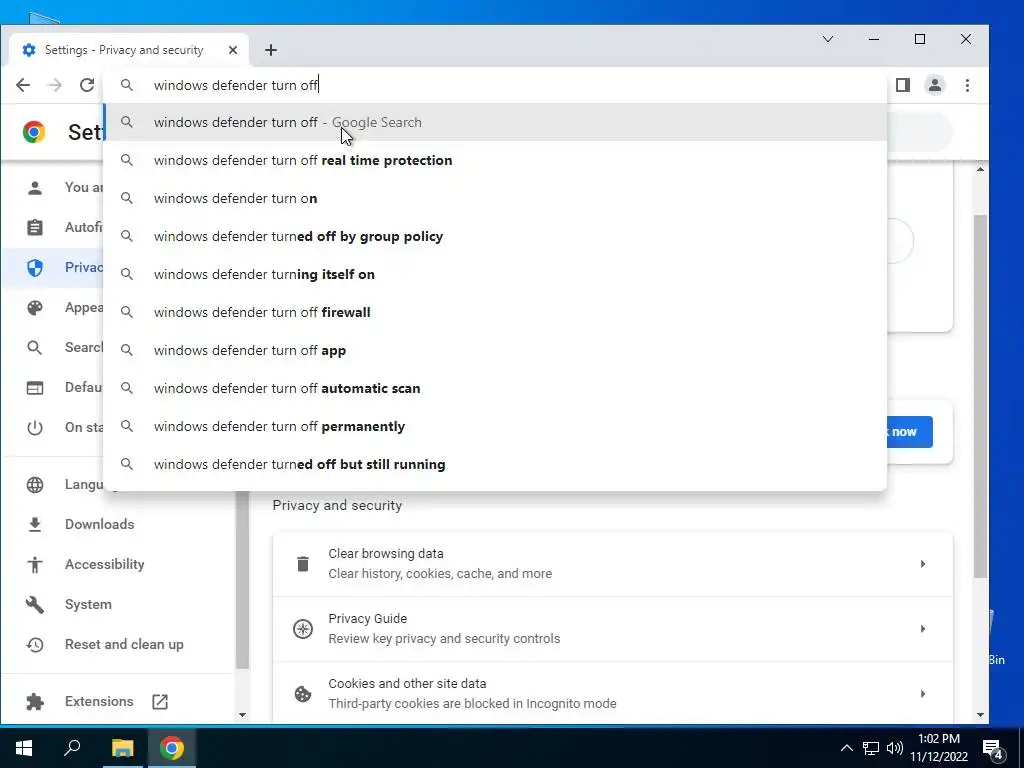1024x768 pixels.
Task: Open the Downloads settings section
Action: click(99, 524)
